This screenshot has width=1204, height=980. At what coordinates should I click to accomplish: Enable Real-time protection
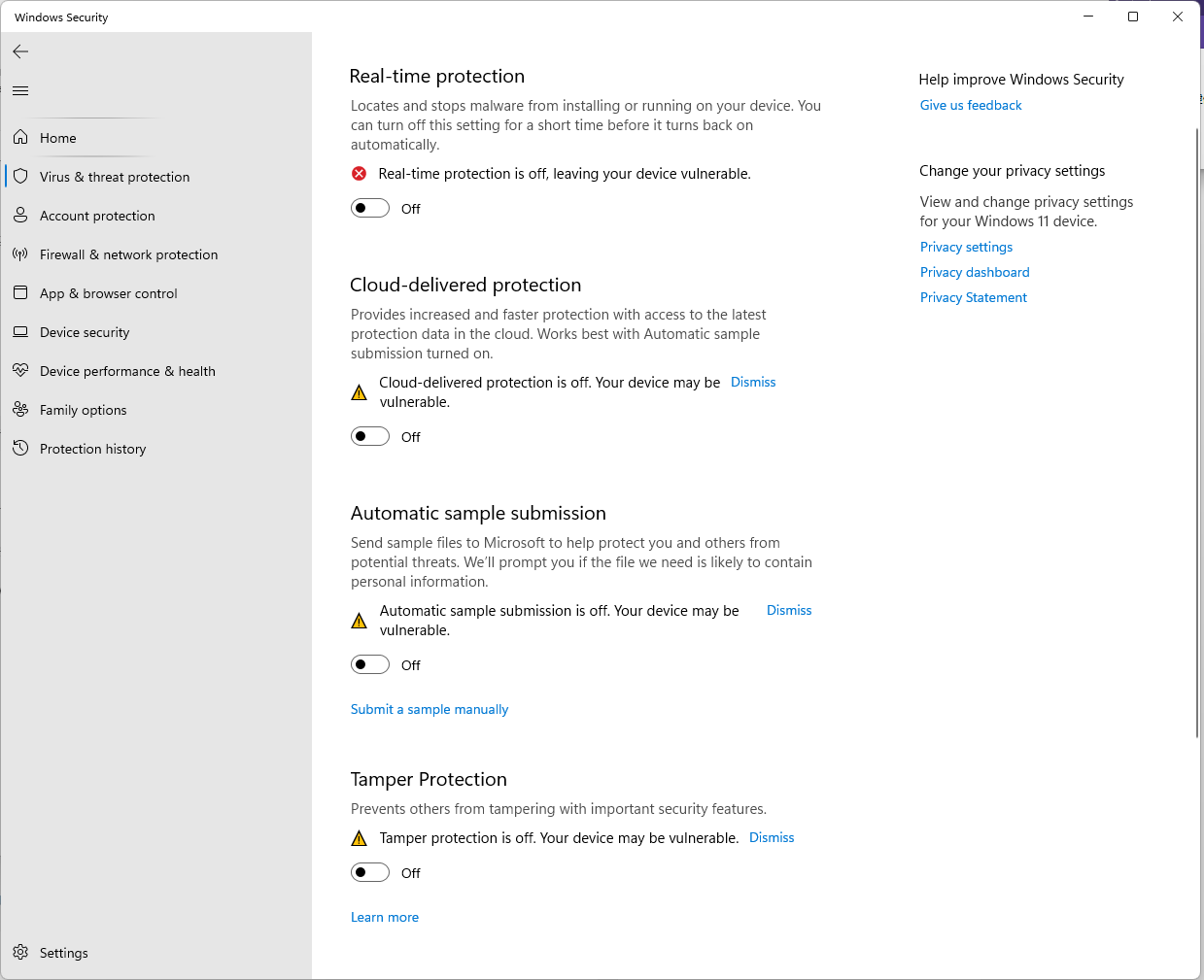point(369,207)
